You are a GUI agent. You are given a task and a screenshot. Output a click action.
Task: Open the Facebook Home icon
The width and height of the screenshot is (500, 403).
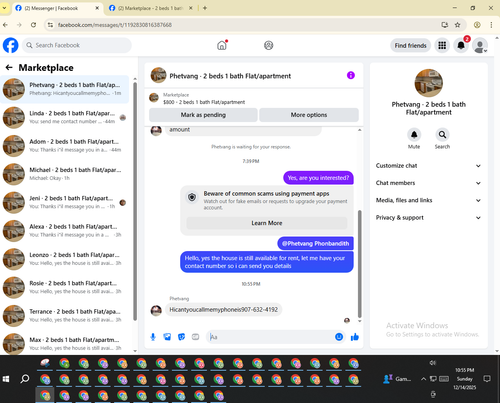click(222, 45)
